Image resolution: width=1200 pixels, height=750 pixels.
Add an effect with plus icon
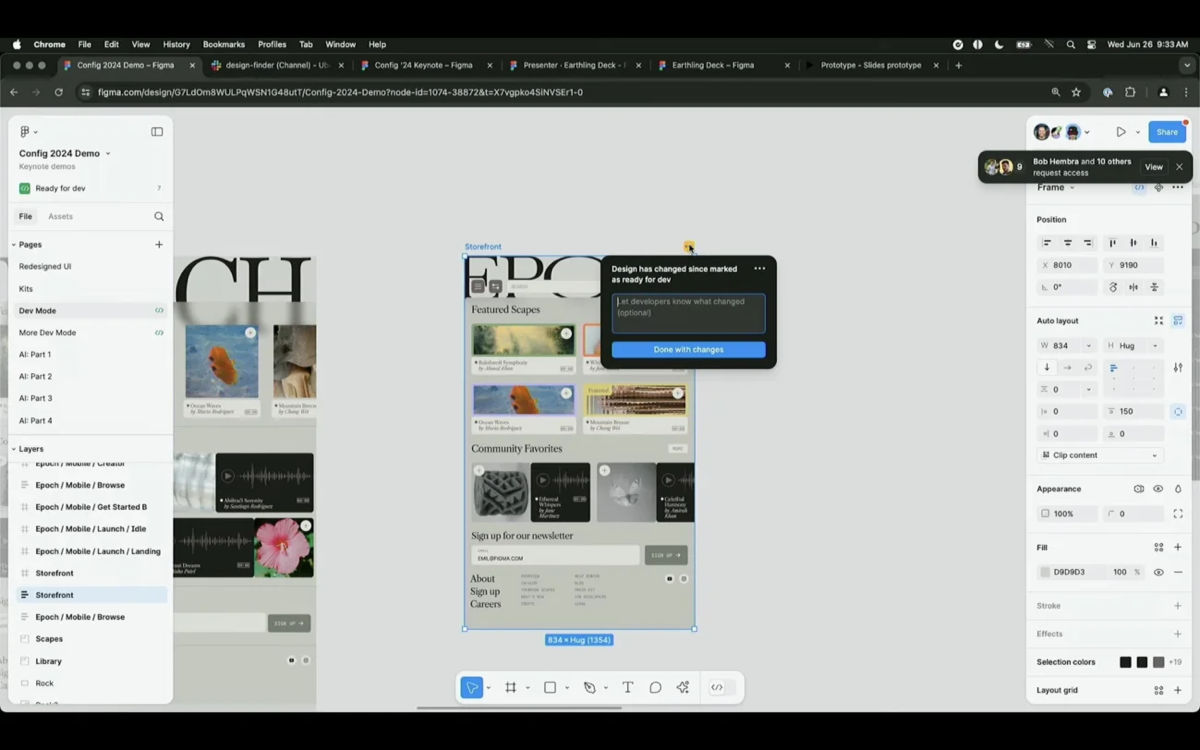[x=1178, y=633]
